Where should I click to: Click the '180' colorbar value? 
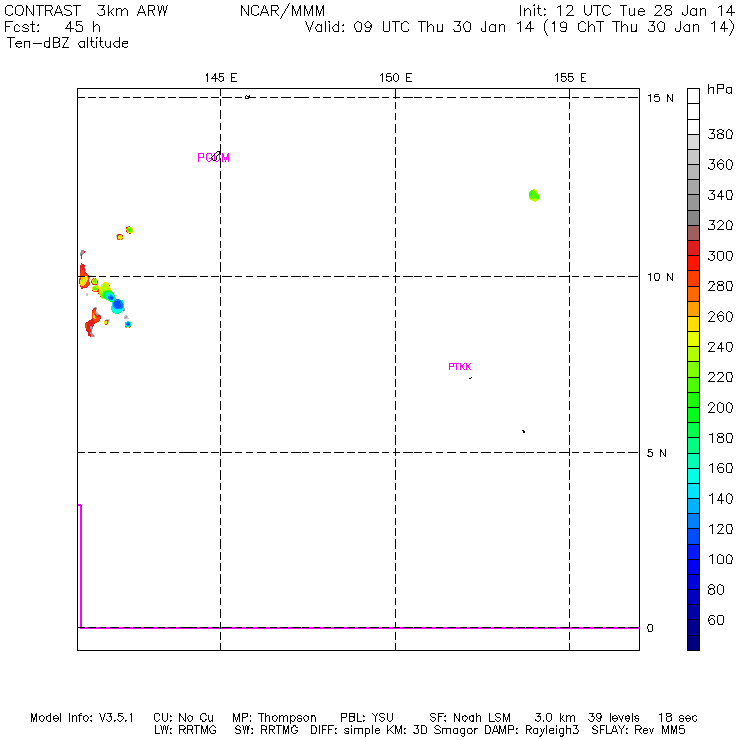point(720,438)
